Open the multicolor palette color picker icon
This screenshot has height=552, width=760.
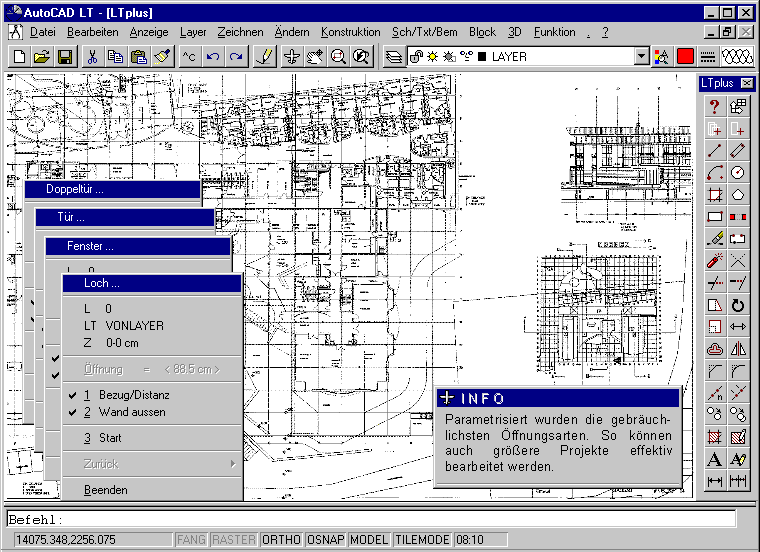click(661, 57)
